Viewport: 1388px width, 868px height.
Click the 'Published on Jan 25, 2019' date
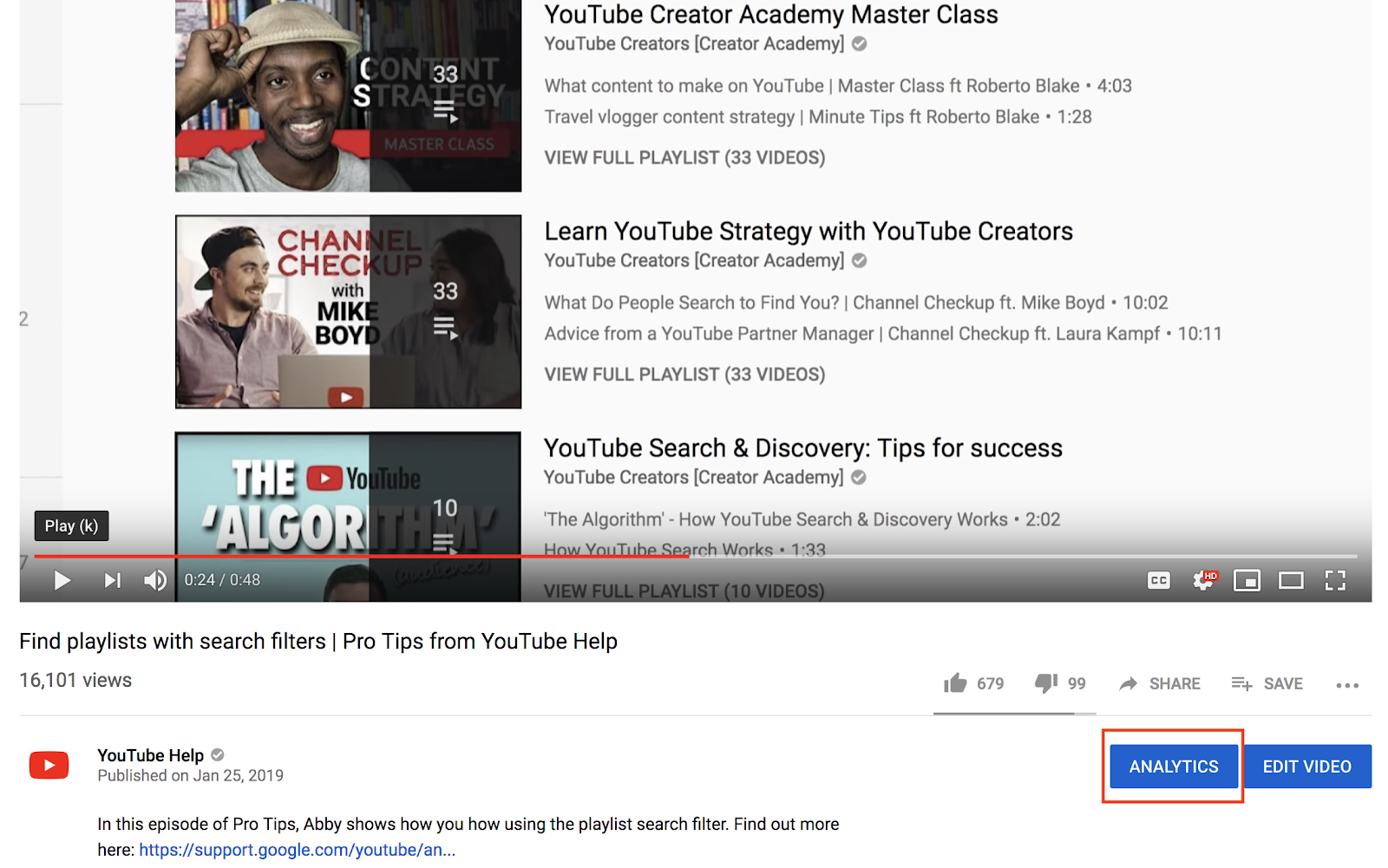pyautogui.click(x=190, y=775)
